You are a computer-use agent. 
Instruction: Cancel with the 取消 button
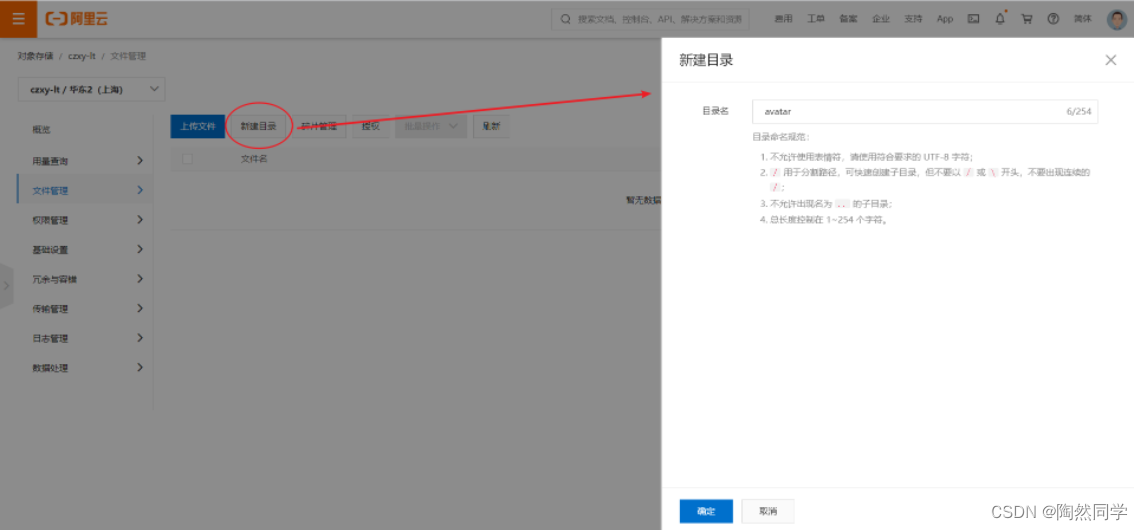[x=768, y=511]
